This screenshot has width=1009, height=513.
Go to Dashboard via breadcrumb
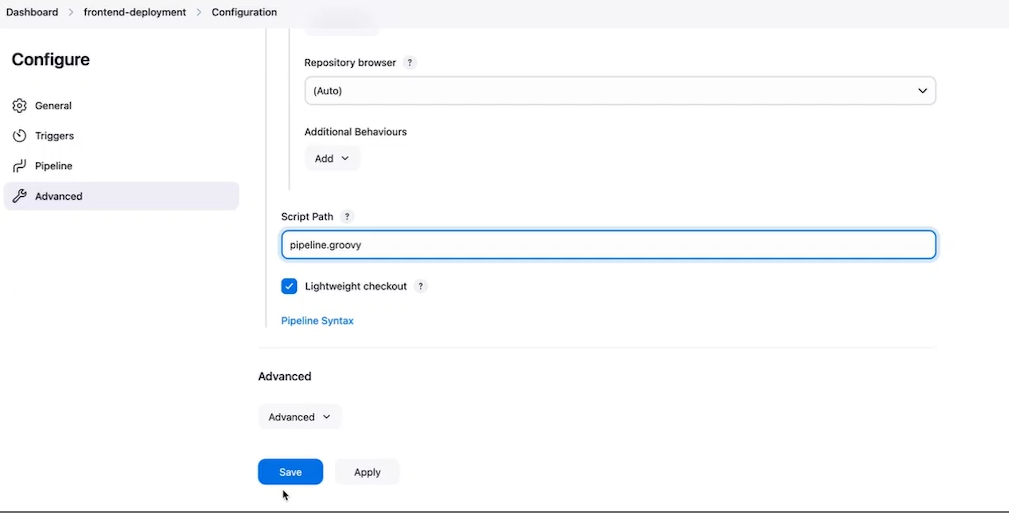coord(32,12)
